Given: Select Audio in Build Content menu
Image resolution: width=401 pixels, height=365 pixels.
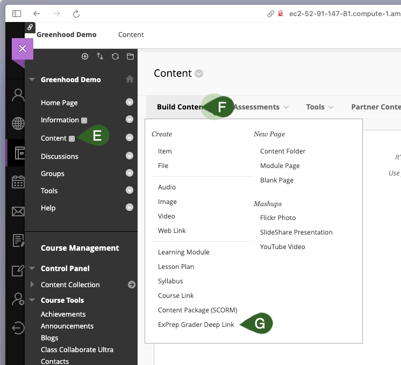Looking at the screenshot, I should [167, 187].
